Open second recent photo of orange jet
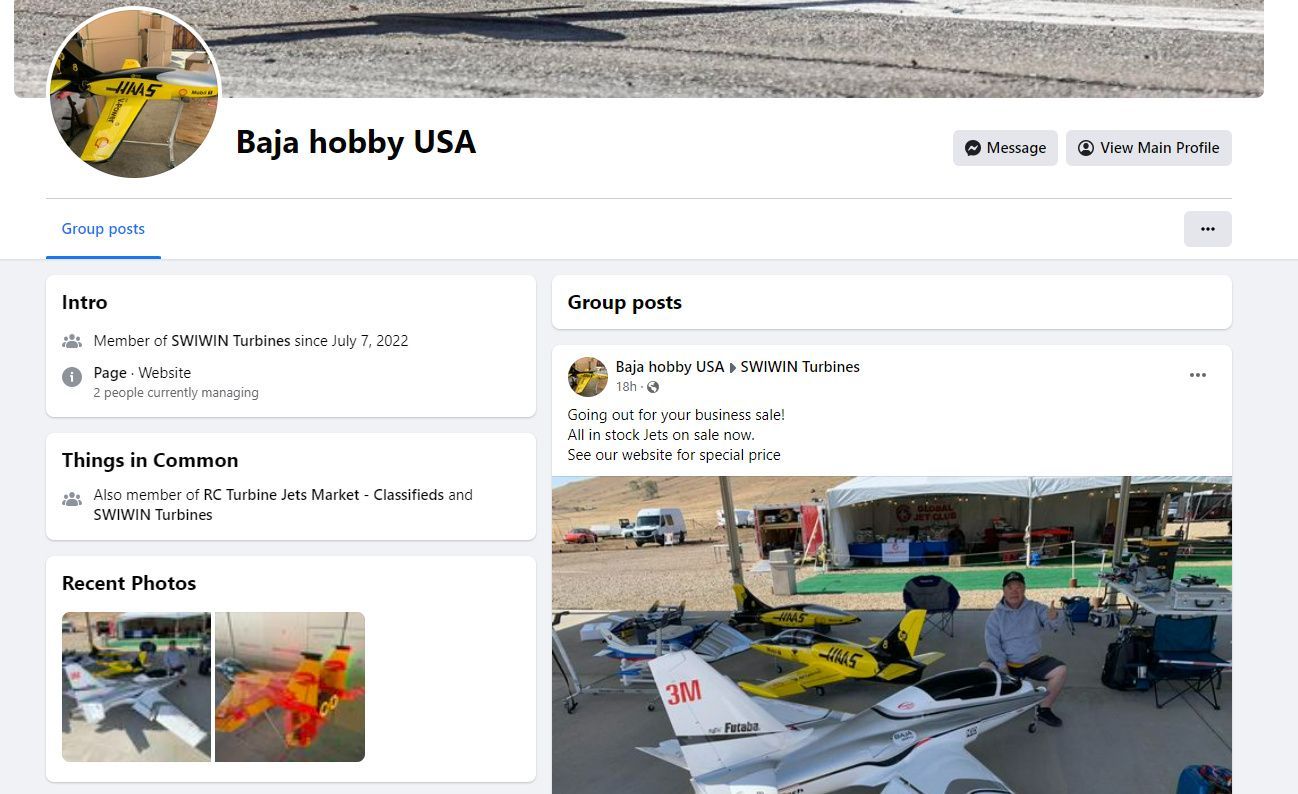 point(290,687)
